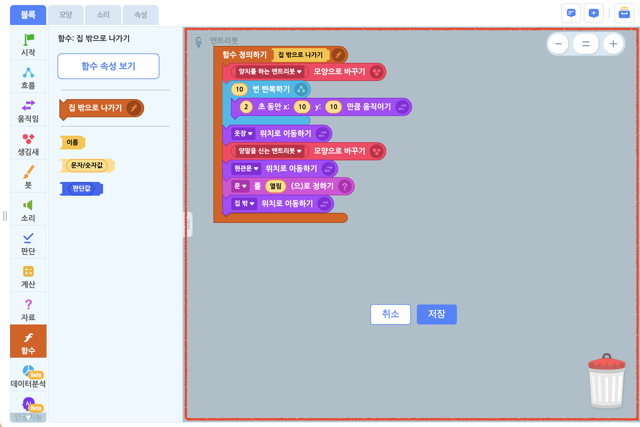Collapse the block palette with center handle
Image resolution: width=640 pixels, height=427 pixels.
pos(188,224)
